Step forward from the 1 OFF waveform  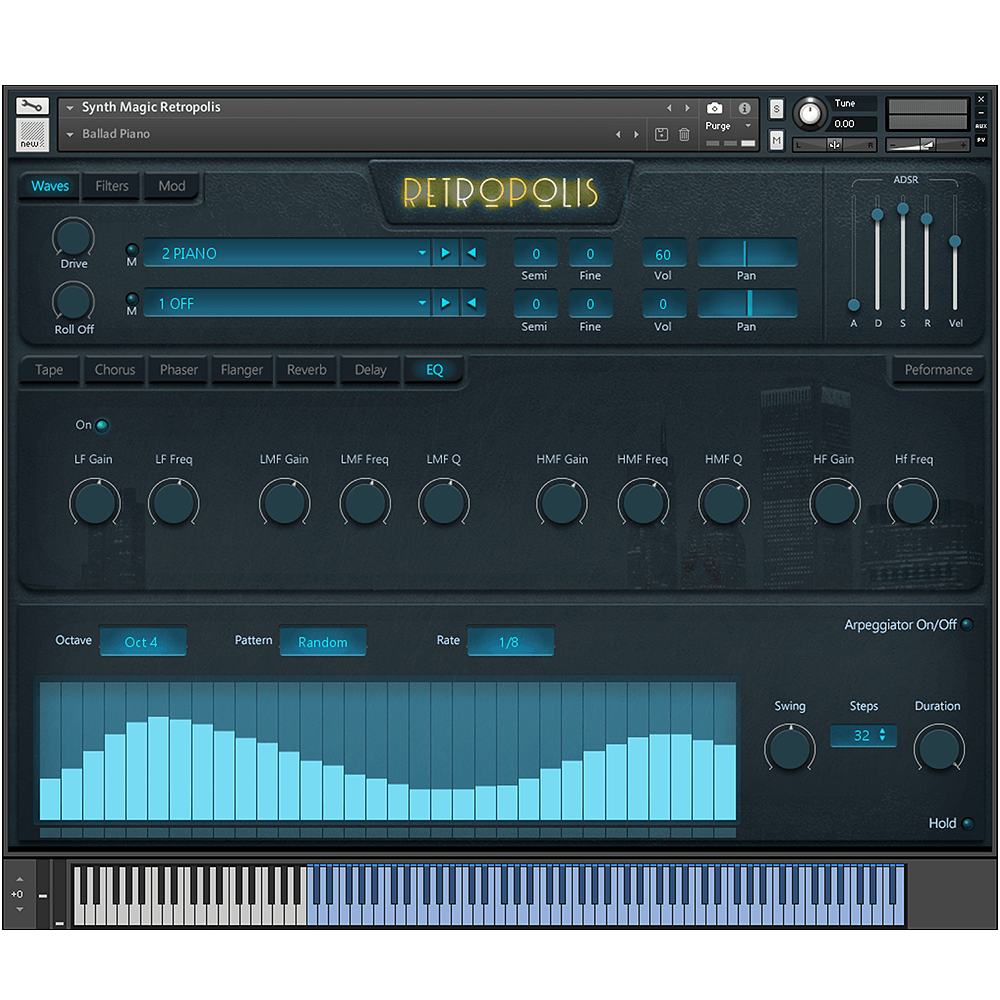[445, 303]
